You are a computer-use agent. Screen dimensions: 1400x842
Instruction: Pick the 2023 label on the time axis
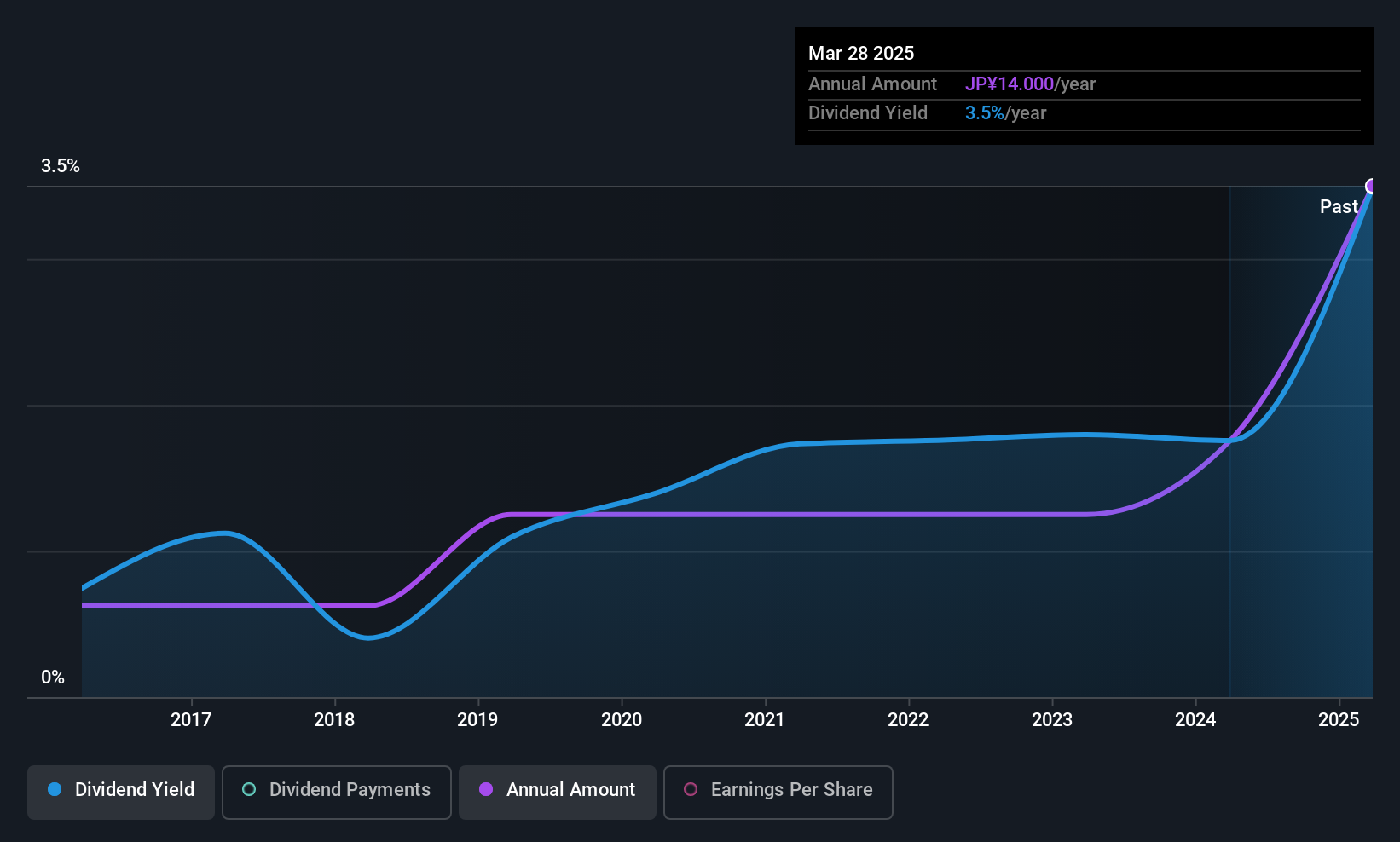[1052, 719]
